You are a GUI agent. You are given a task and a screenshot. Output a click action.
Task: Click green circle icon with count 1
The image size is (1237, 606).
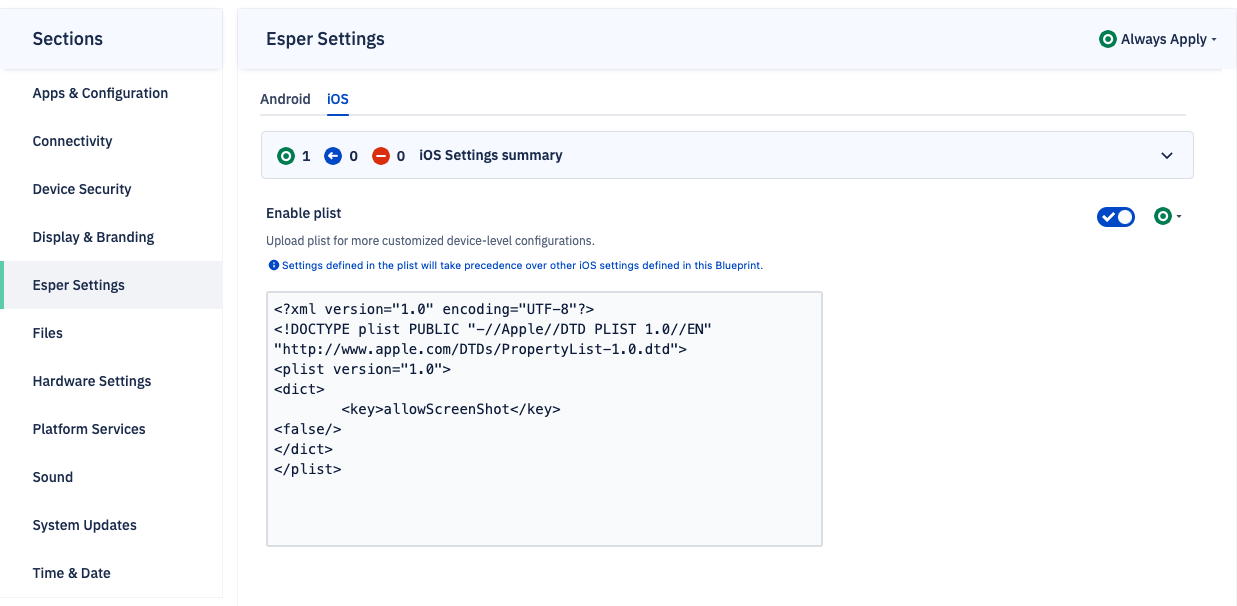pos(286,156)
